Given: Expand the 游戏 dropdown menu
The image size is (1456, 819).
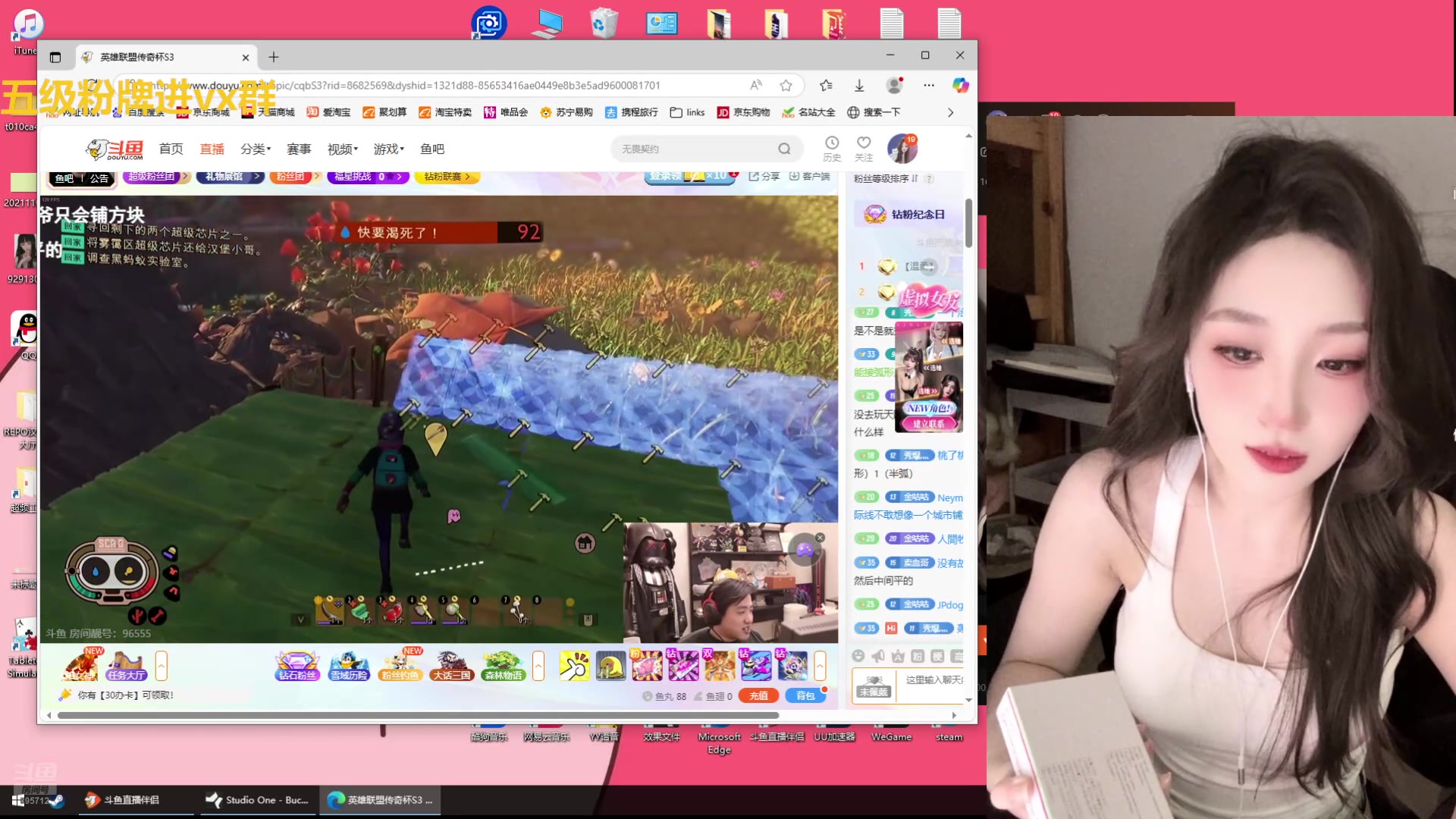Looking at the screenshot, I should pos(389,149).
